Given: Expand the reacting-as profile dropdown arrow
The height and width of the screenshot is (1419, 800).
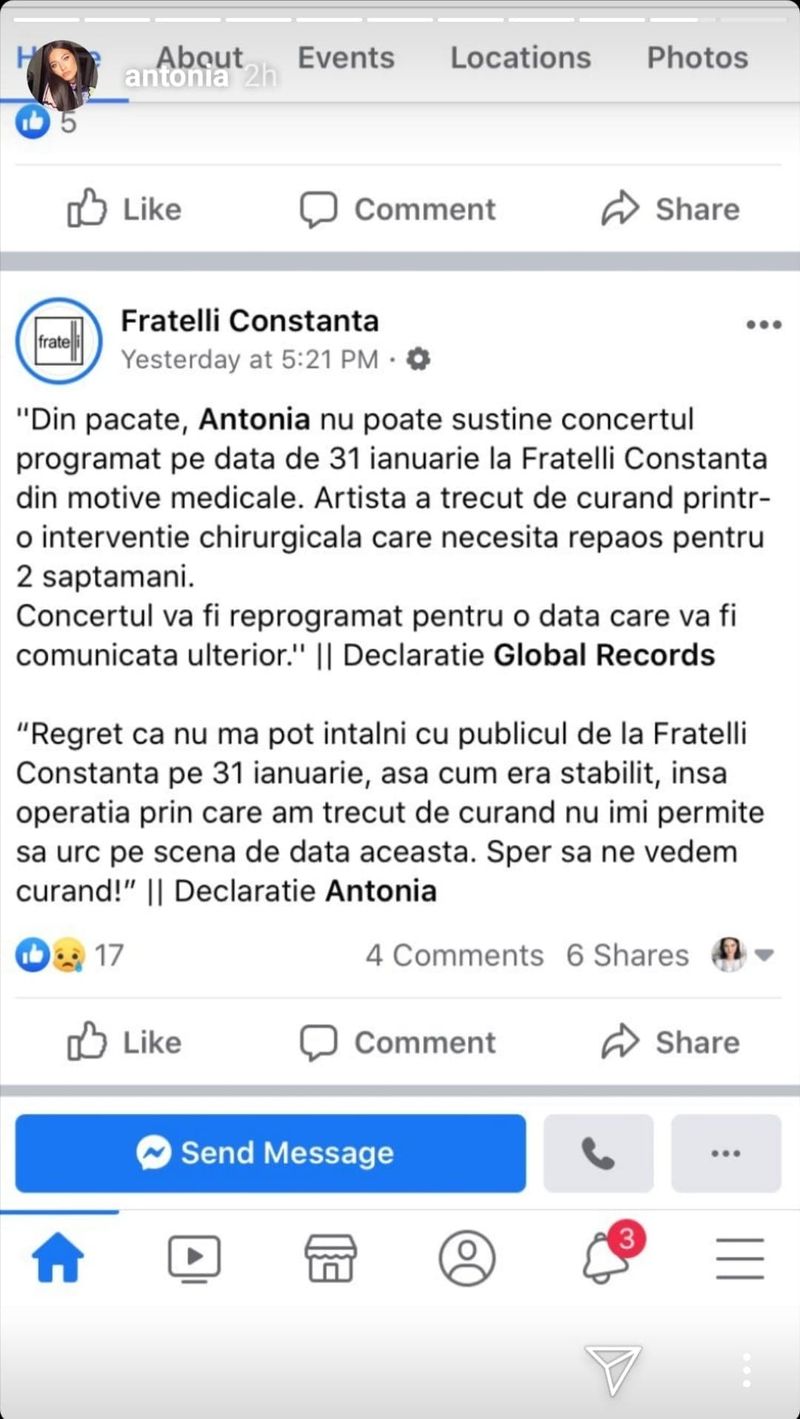Looking at the screenshot, I should coord(764,955).
